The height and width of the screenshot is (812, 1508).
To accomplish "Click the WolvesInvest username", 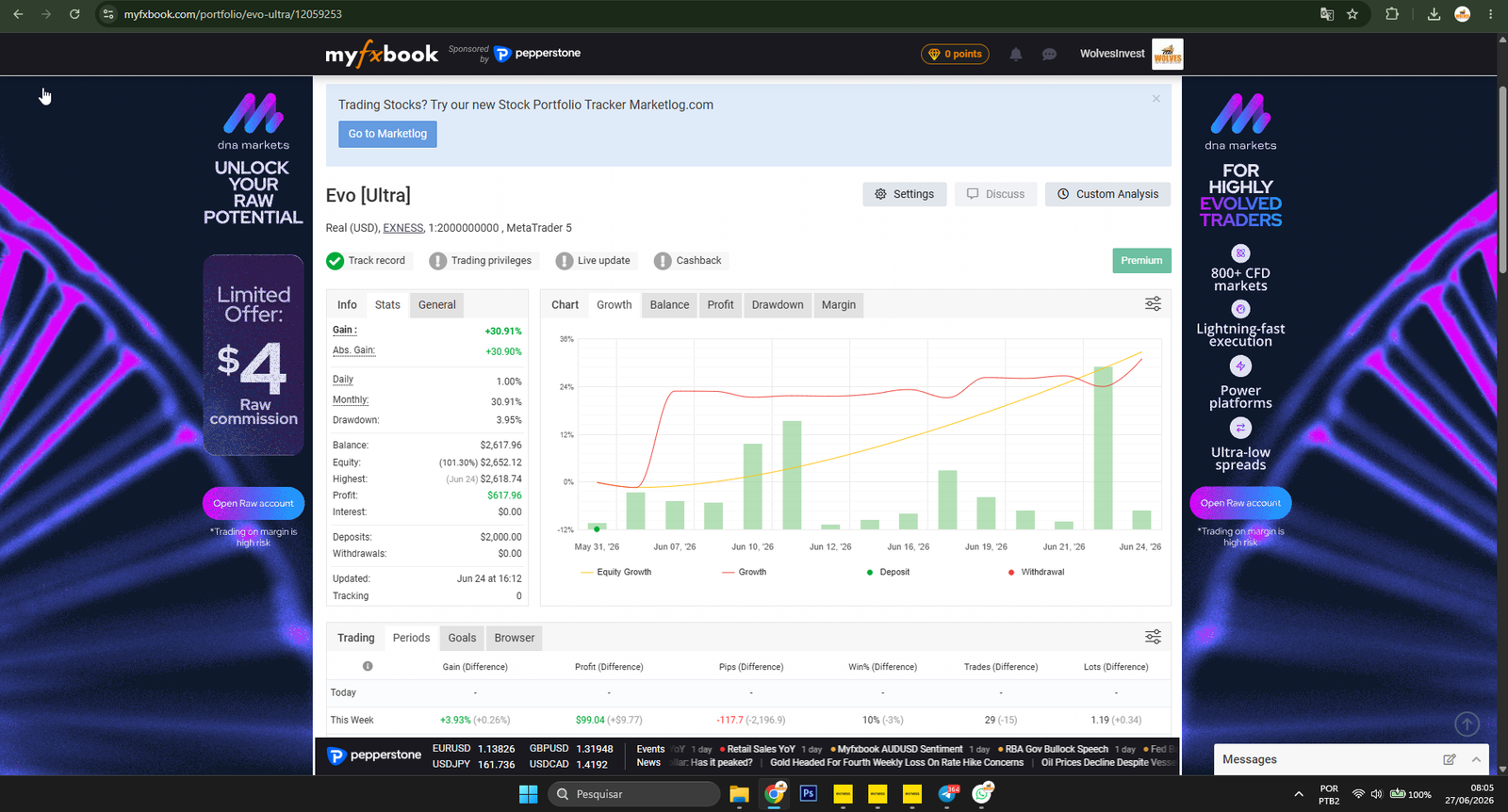I will (1112, 54).
